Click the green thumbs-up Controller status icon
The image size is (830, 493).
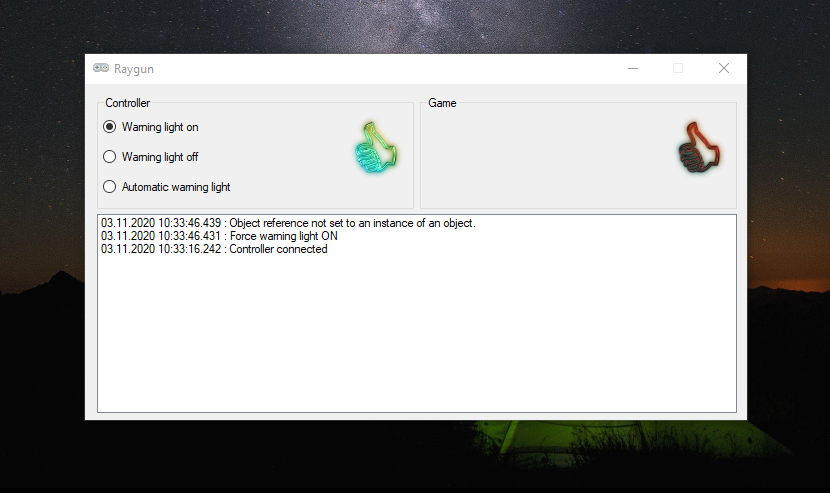click(x=376, y=148)
